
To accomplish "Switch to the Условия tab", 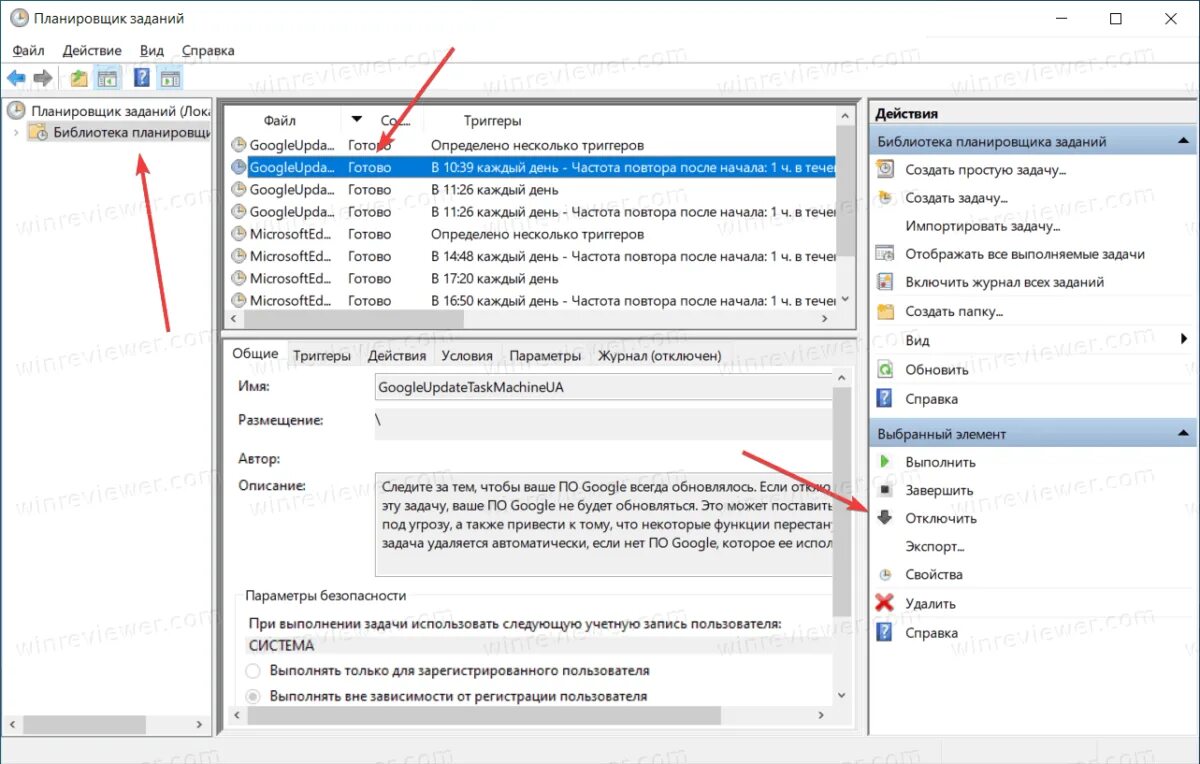I will pyautogui.click(x=467, y=356).
